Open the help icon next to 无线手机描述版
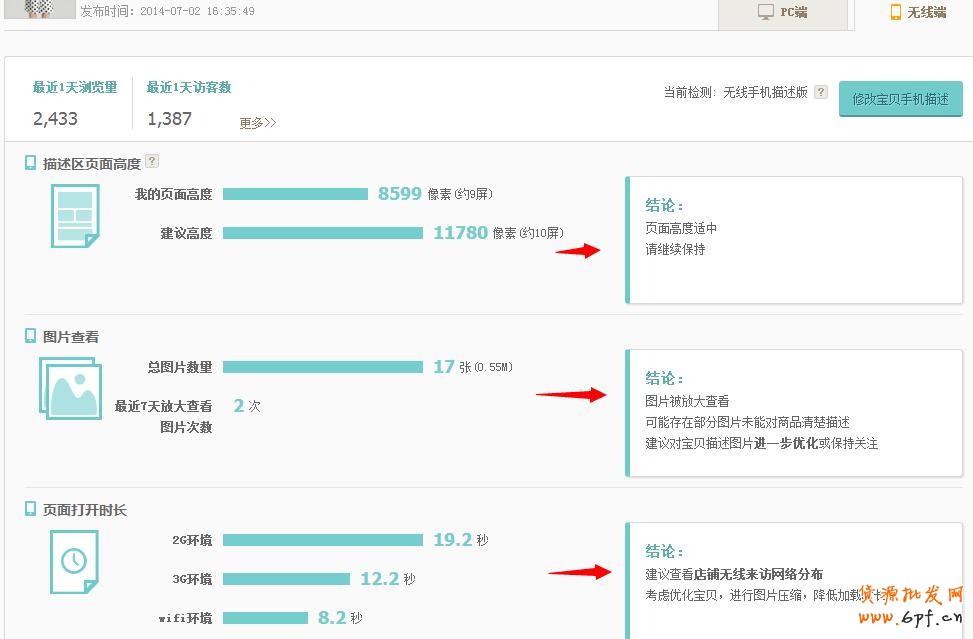Screen dimensions: 973x639 (820, 91)
